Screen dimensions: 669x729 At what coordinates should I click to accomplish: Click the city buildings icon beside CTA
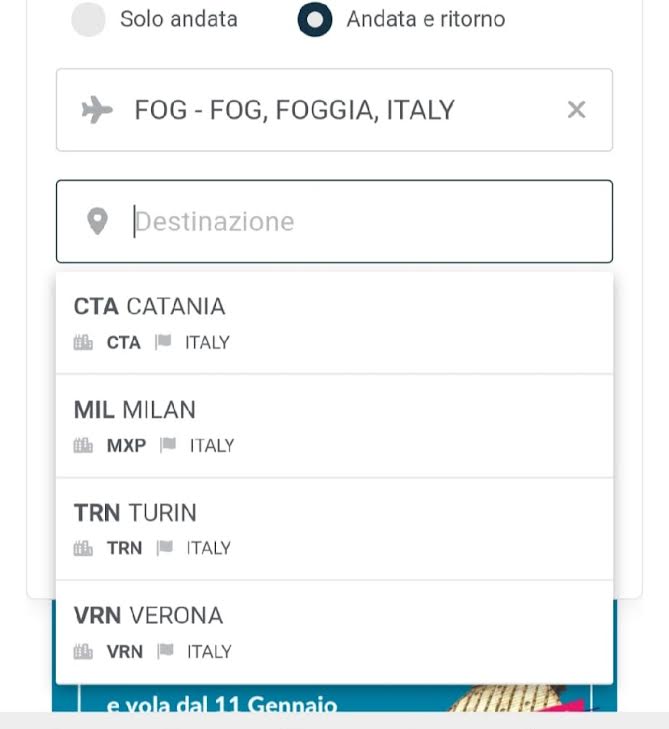(x=83, y=343)
